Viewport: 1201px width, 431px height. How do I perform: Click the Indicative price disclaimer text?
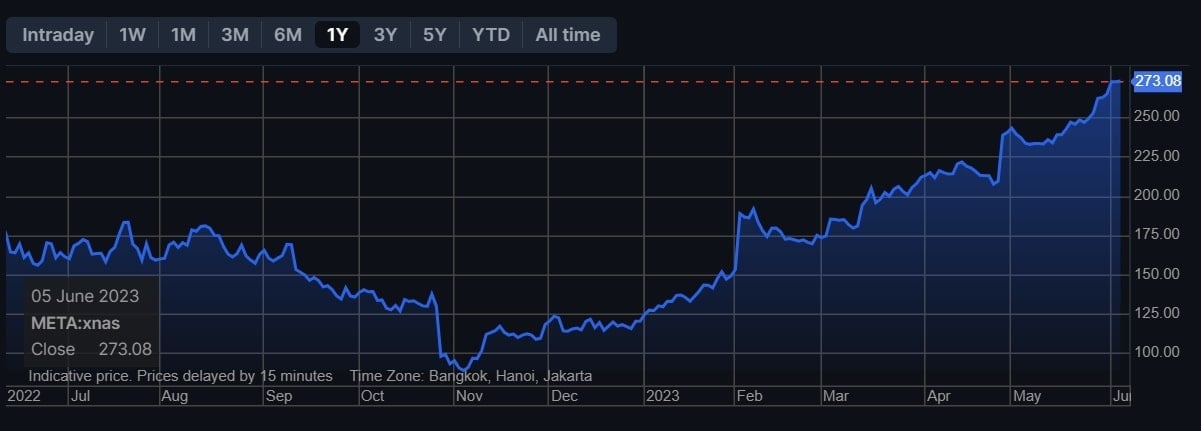[x=181, y=376]
